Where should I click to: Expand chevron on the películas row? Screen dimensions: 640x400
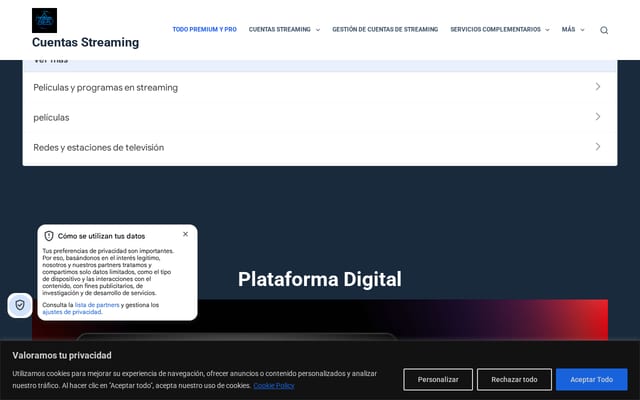(598, 117)
